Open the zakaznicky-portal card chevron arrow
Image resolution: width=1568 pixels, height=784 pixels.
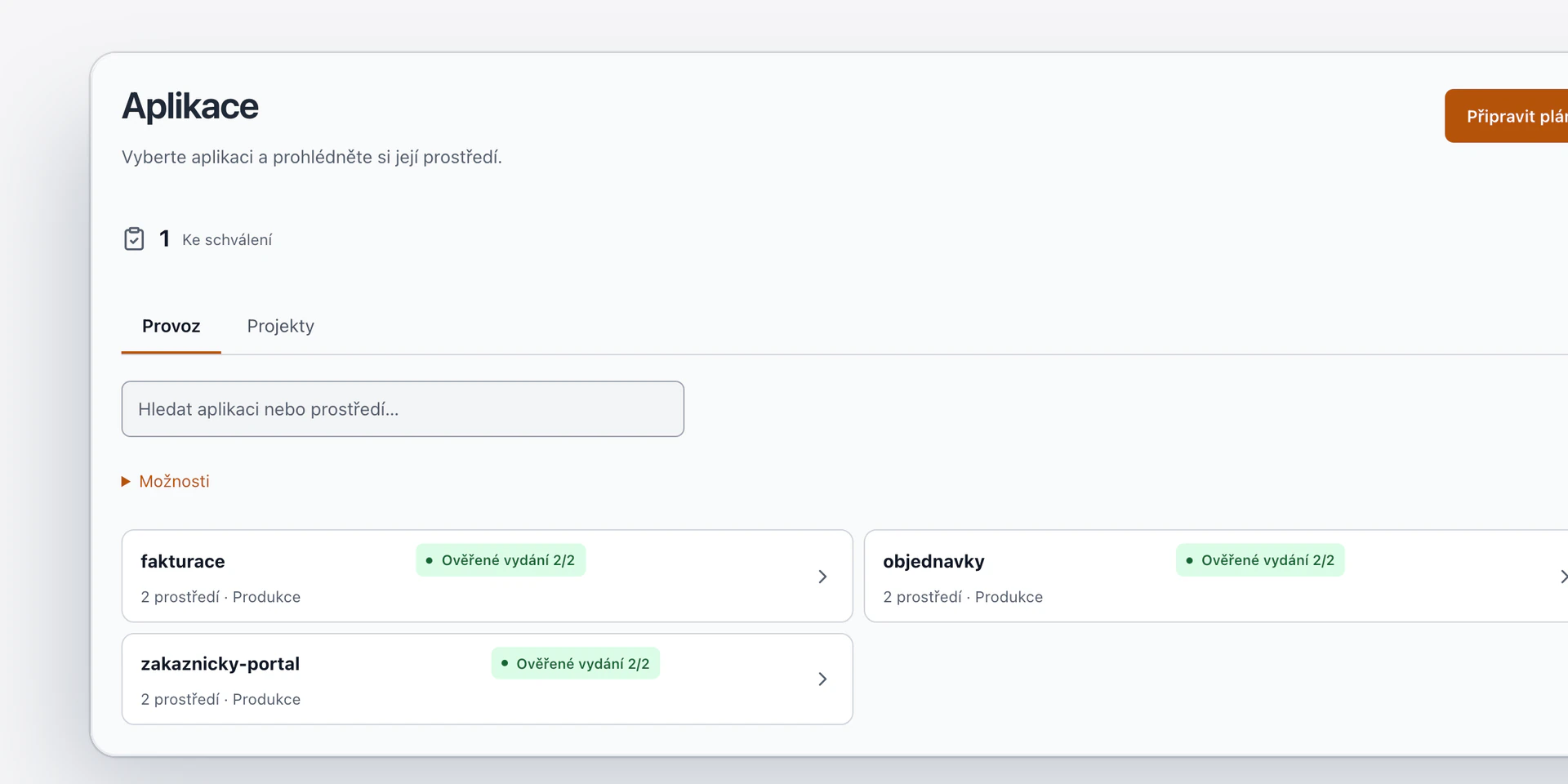pos(822,679)
